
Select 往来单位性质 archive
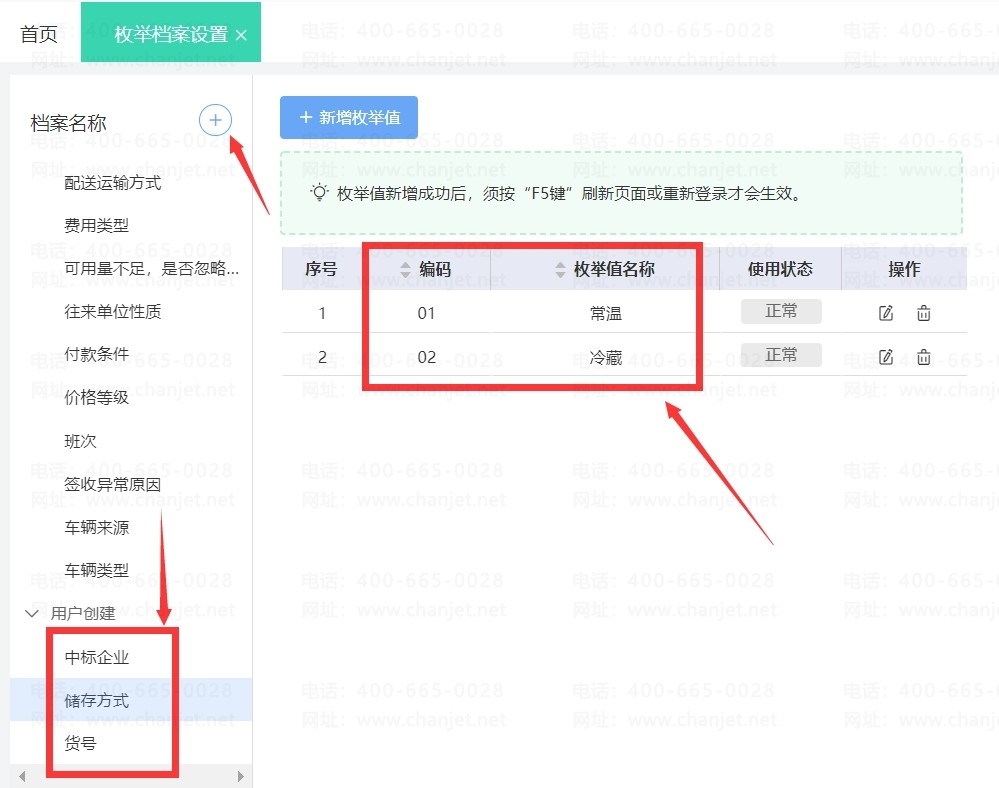113,312
